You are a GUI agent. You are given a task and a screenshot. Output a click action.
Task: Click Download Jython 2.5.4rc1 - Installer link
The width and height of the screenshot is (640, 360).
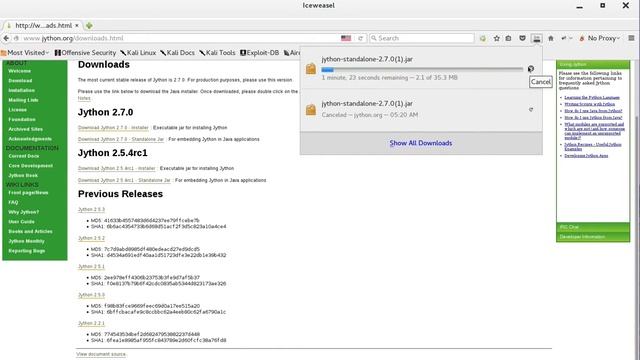point(117,168)
